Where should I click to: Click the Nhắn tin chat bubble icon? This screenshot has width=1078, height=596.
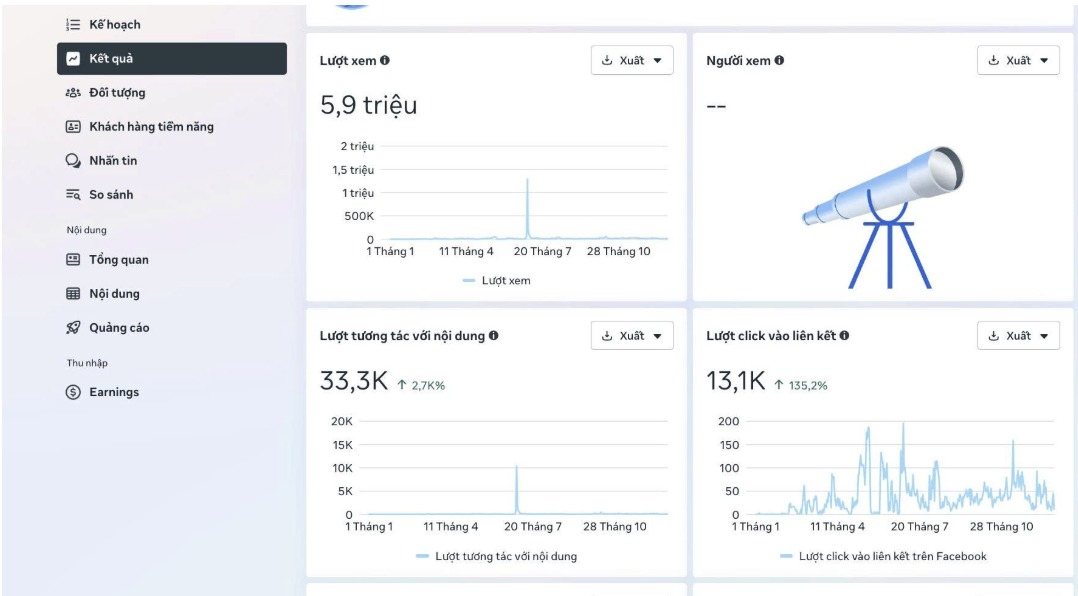73,161
